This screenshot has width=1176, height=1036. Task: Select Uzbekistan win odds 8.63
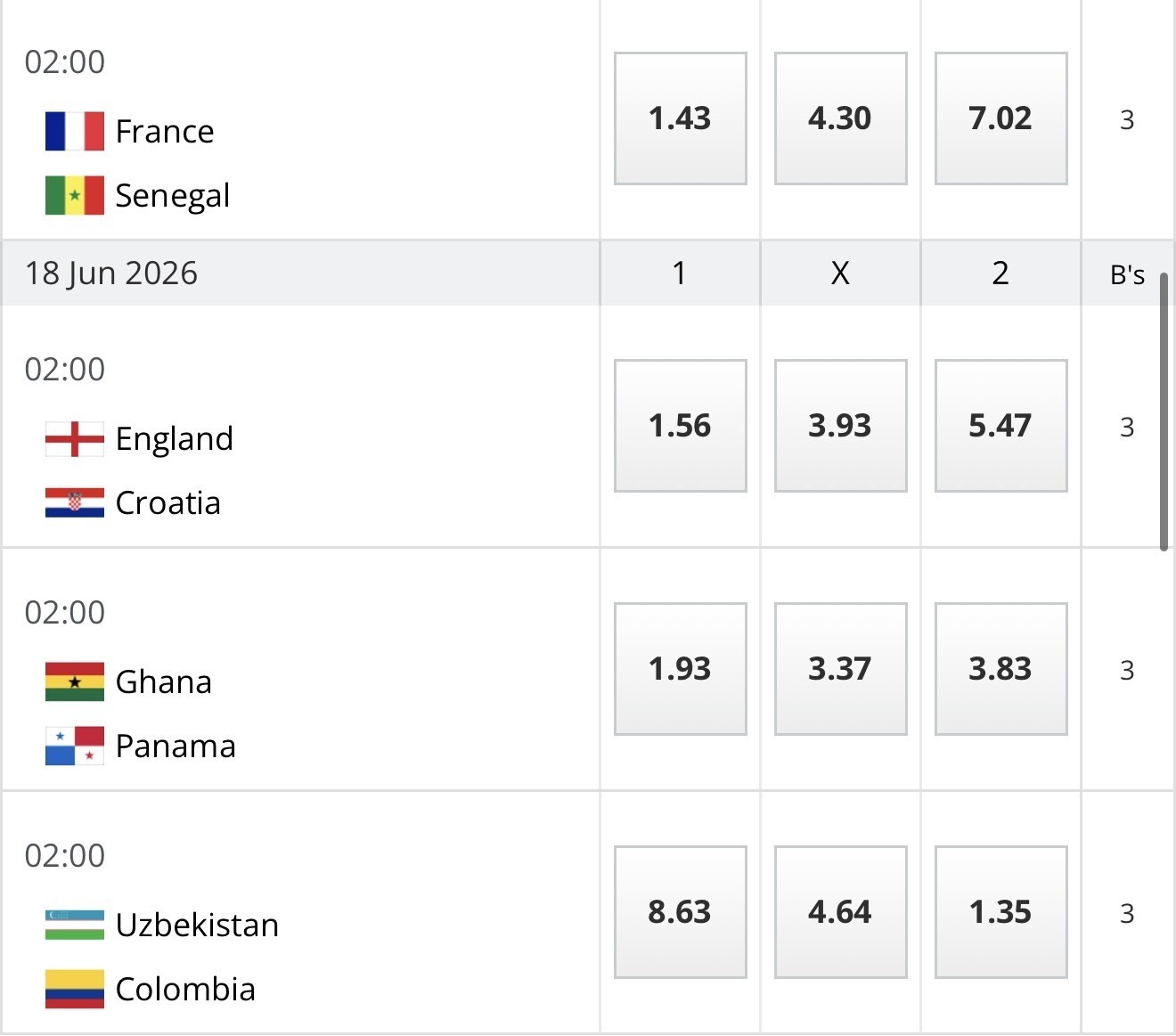pyautogui.click(x=680, y=912)
